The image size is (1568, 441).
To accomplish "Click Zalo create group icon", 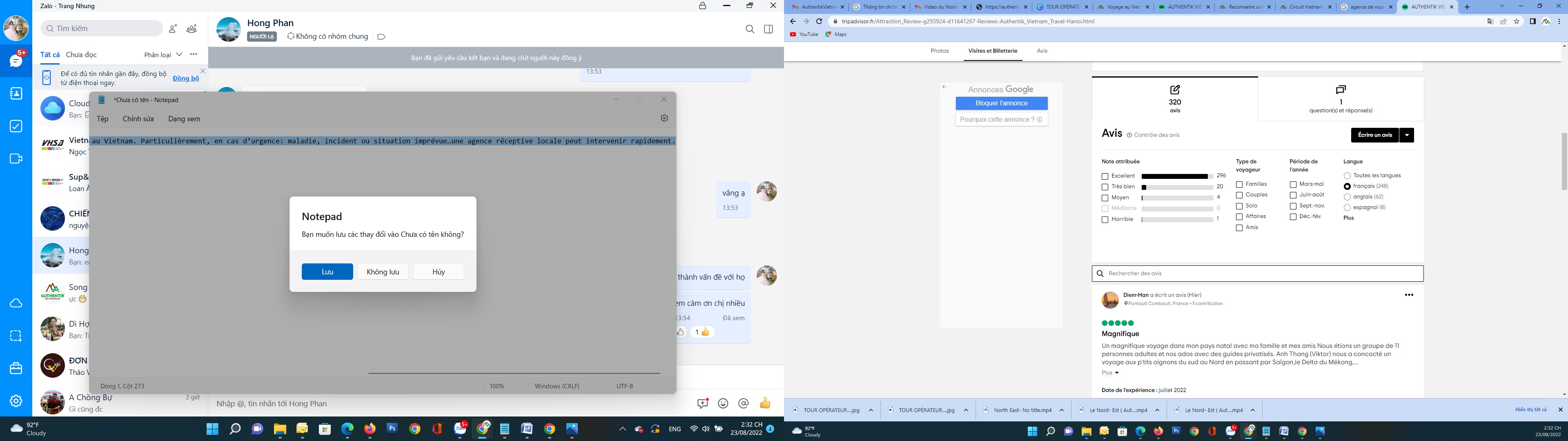I will click(192, 28).
